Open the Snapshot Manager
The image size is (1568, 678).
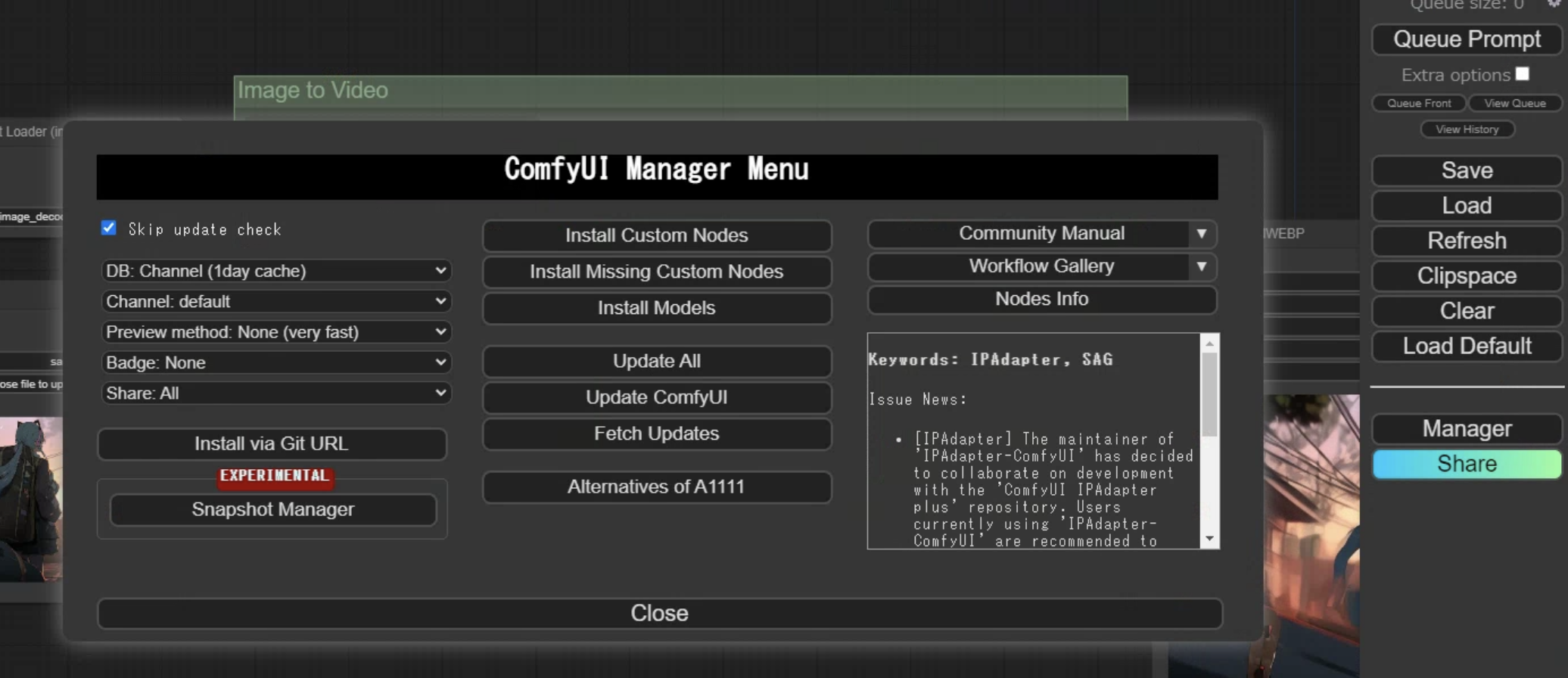pyautogui.click(x=273, y=509)
